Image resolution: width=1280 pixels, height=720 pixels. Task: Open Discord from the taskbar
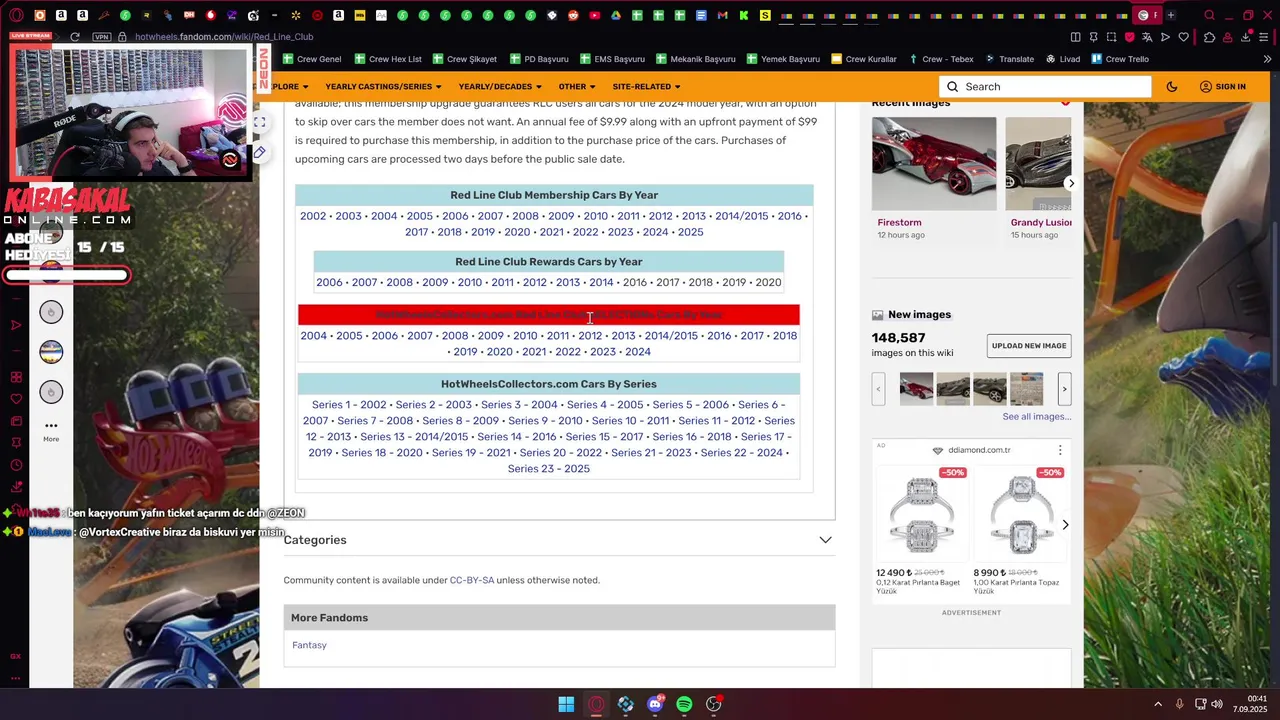click(x=655, y=705)
